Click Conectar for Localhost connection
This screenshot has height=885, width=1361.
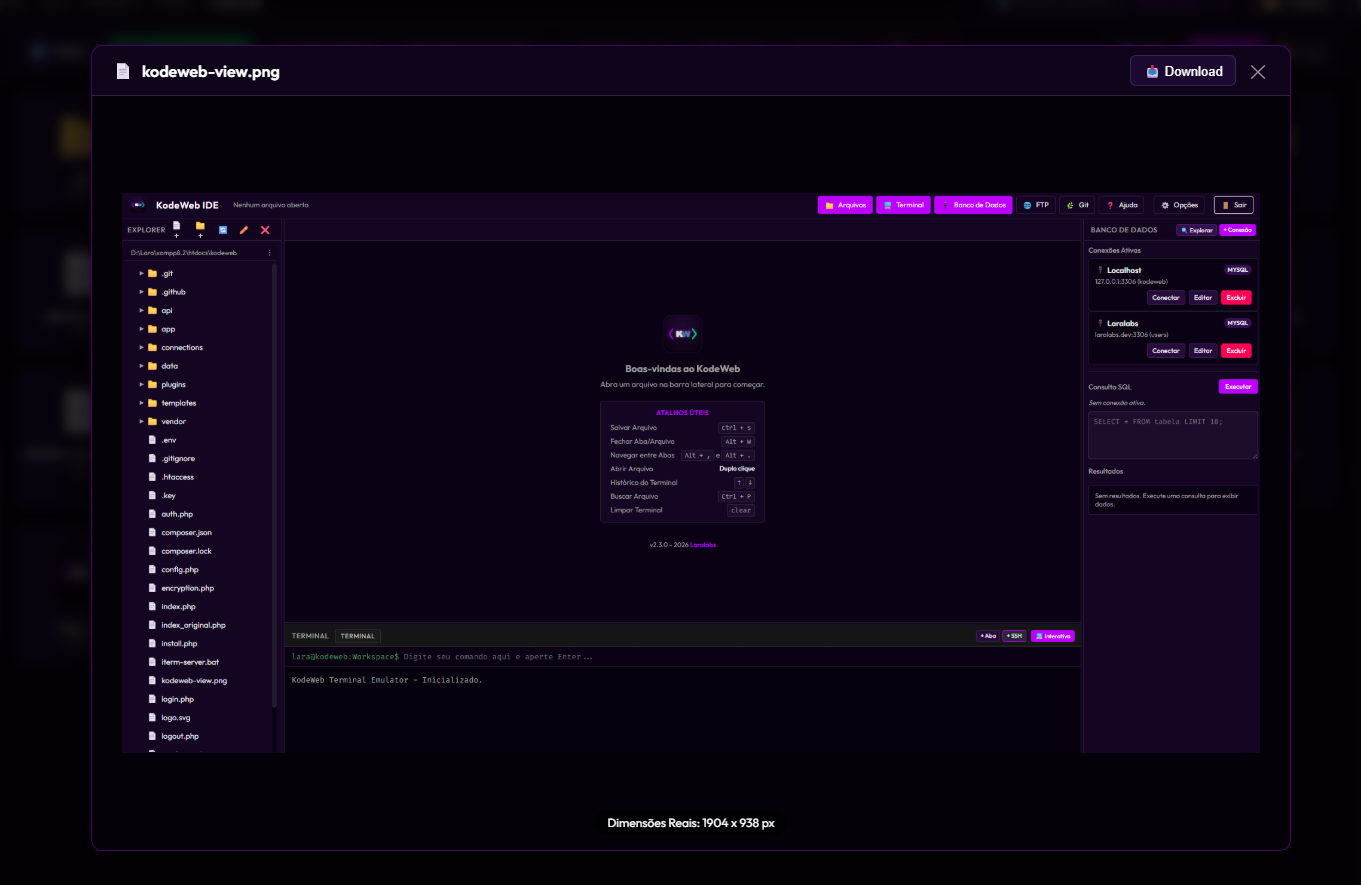[x=1166, y=297]
